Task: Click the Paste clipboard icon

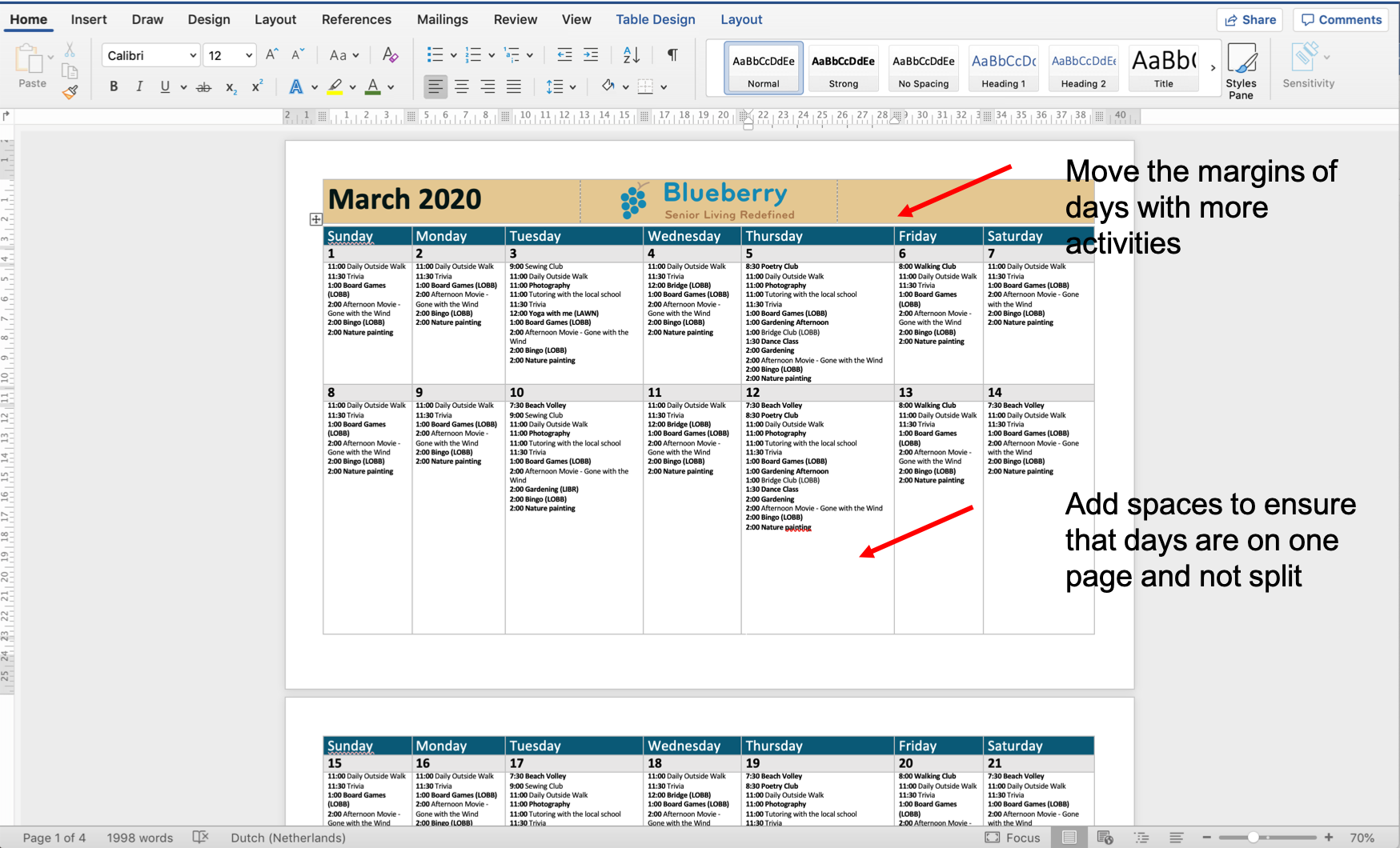Action: (30, 59)
